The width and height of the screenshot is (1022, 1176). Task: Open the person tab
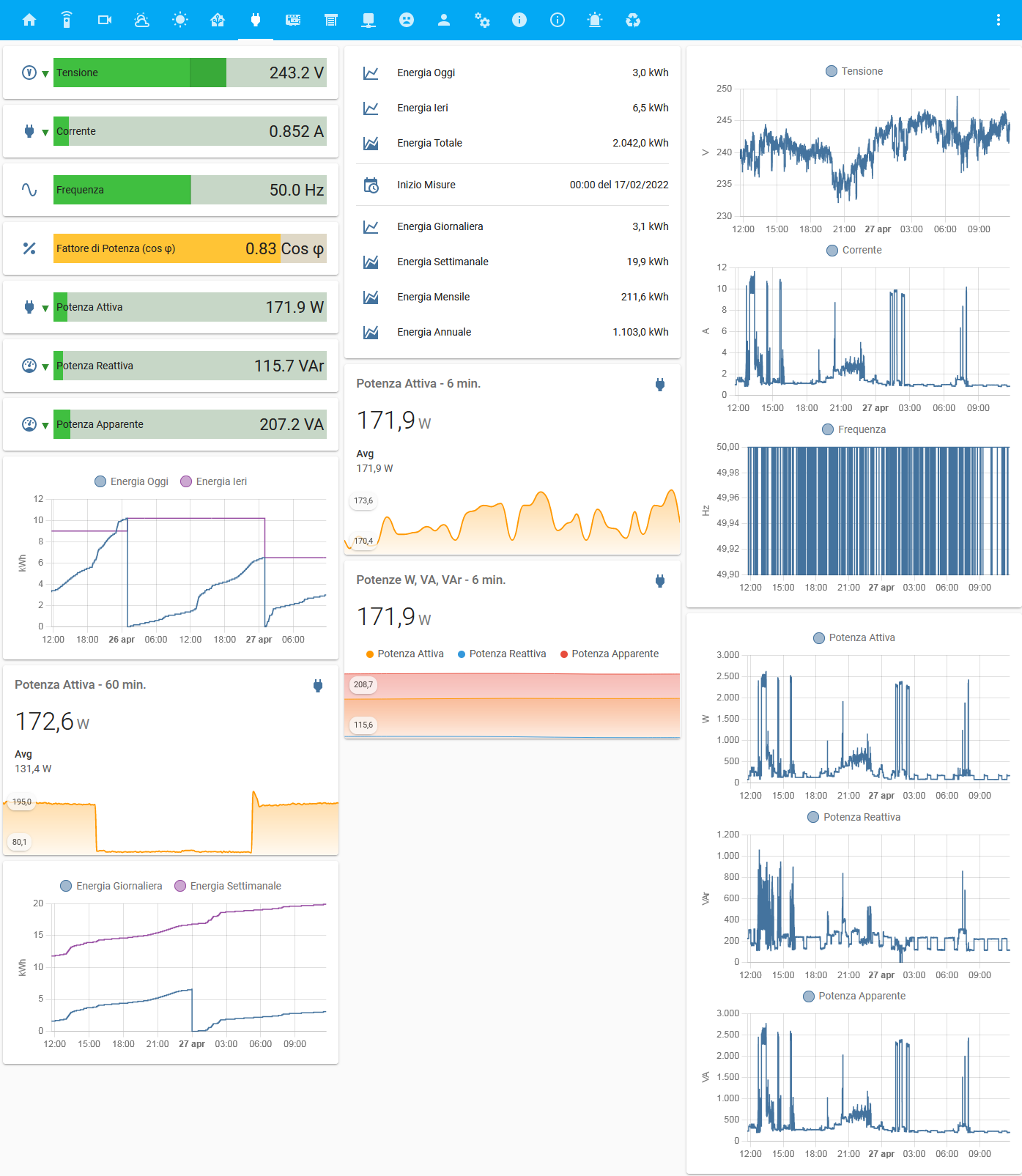(444, 20)
